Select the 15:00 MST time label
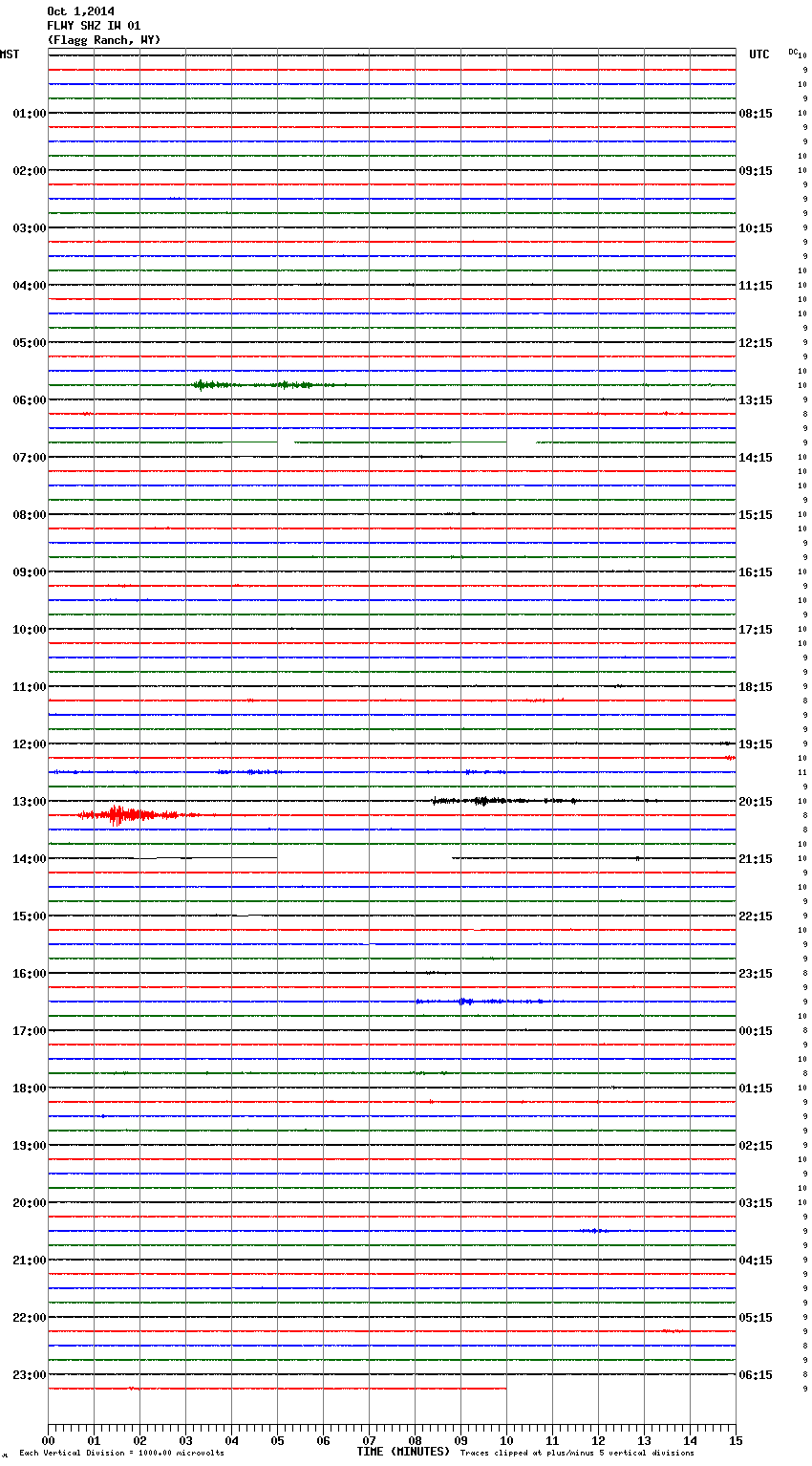 click(30, 916)
